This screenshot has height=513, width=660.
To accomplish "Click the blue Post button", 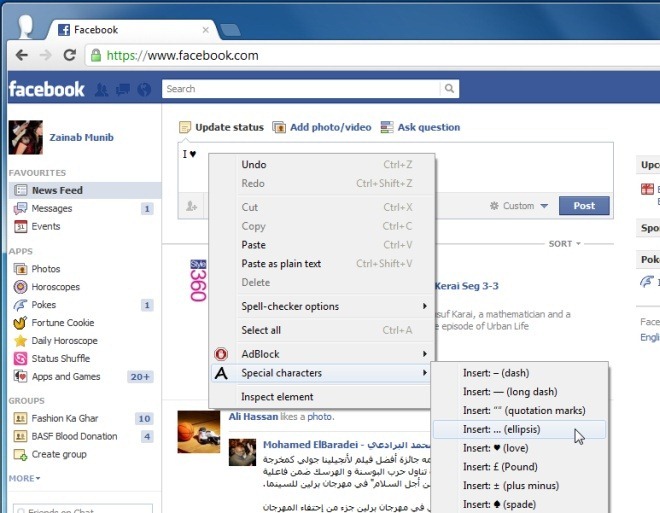I will (x=584, y=206).
